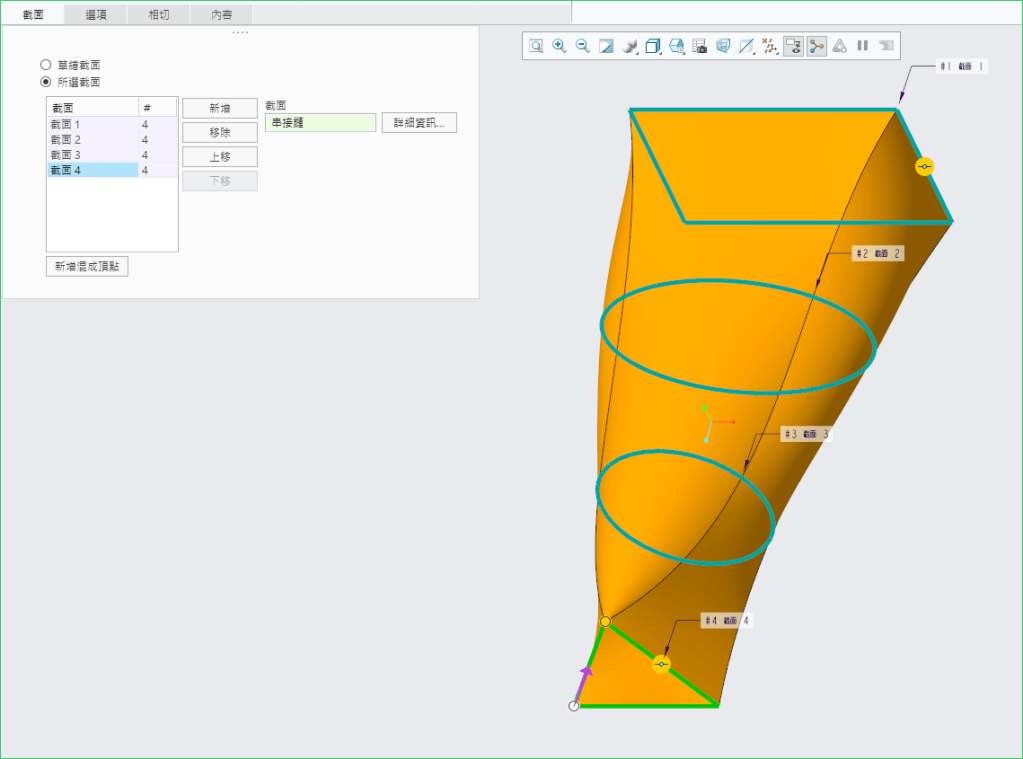Toggle the Annotation Display icon
The image size is (1023, 759).
[x=793, y=46]
